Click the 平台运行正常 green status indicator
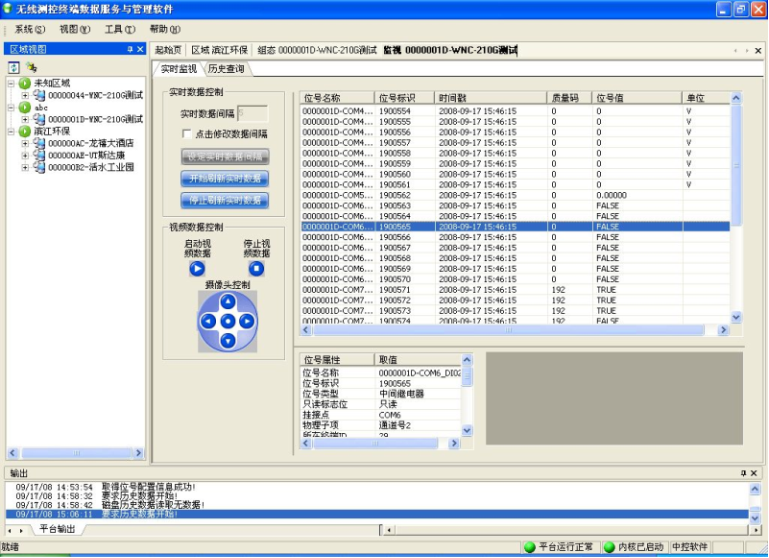This screenshot has width=769, height=558. [529, 547]
